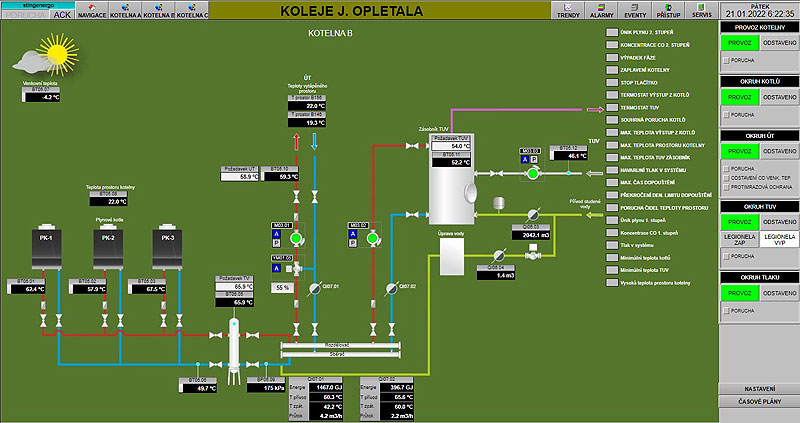The image size is (800, 423).
Task: Click pump M03.02 green status symbol
Action: (372, 238)
